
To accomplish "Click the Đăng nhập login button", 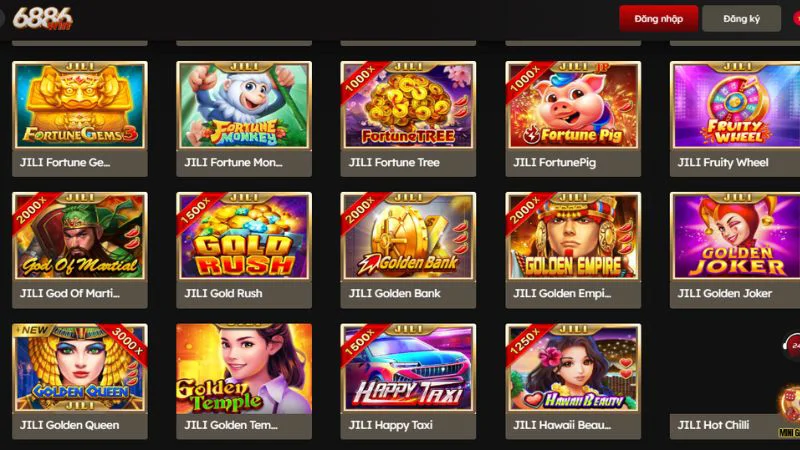I will 658,19.
